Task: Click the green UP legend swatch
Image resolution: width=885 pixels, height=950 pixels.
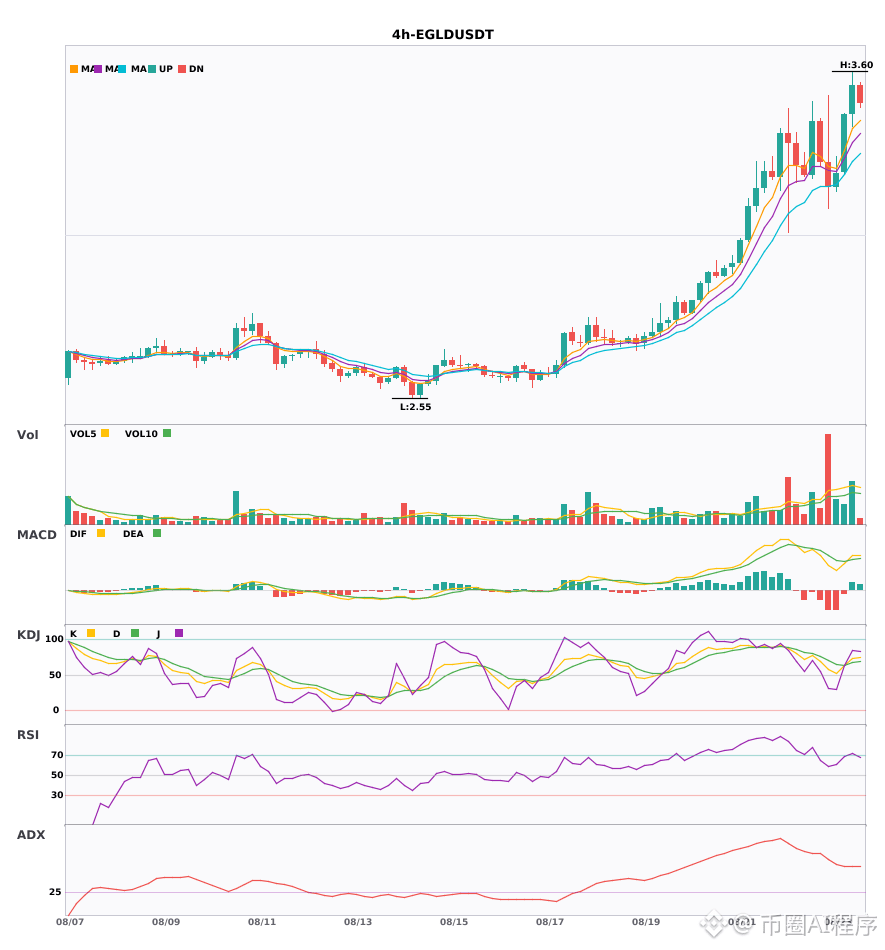Action: point(152,69)
